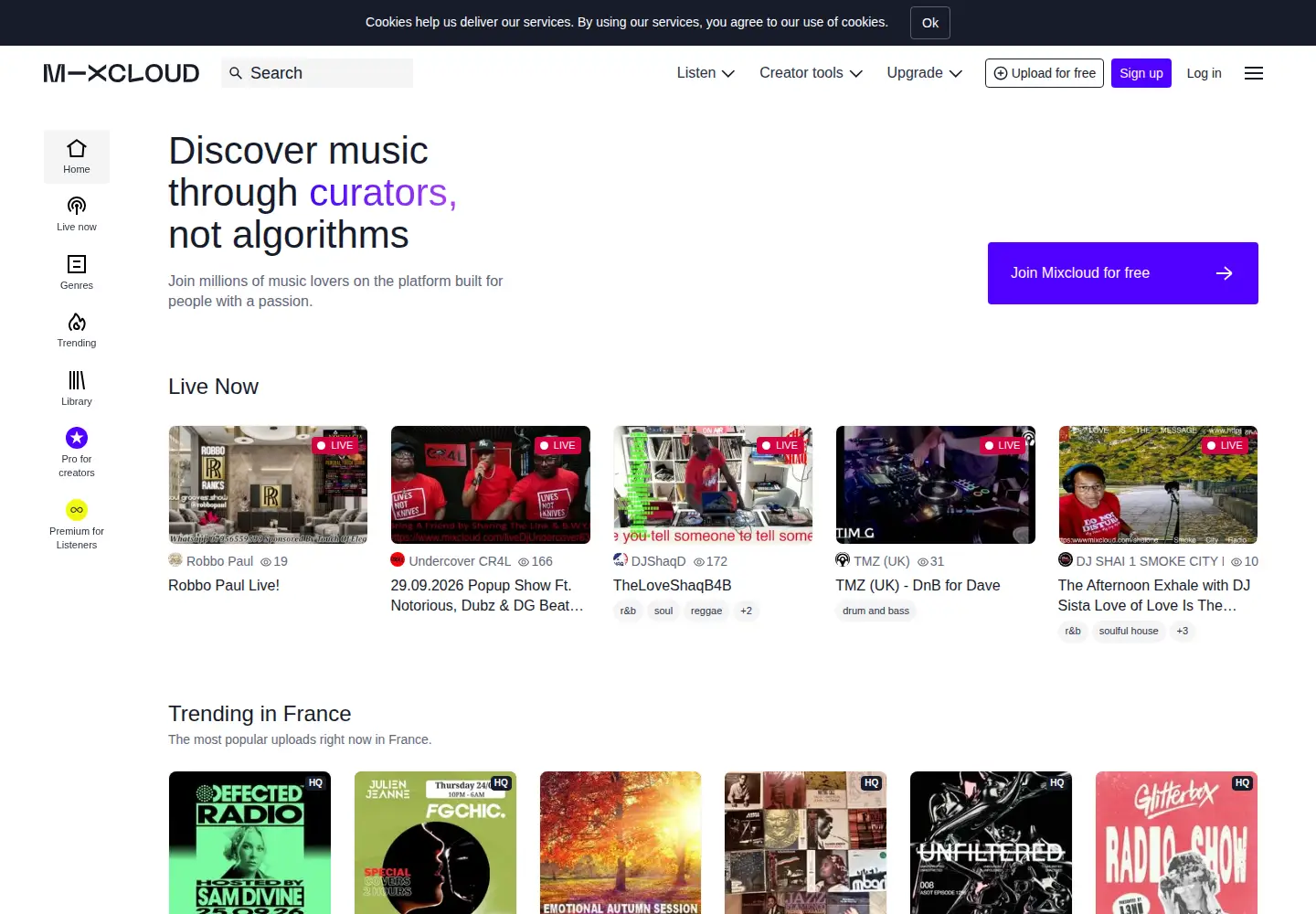The image size is (1316, 914).
Task: Click TMZ (UK) avatar icon
Action: (x=843, y=560)
